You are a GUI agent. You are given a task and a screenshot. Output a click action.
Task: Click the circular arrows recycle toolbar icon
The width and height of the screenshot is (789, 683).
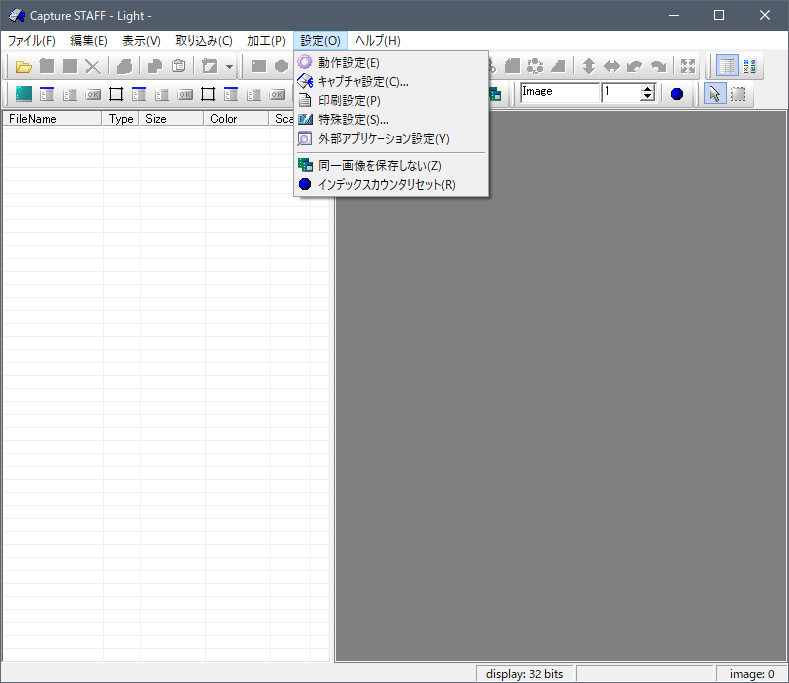534,66
